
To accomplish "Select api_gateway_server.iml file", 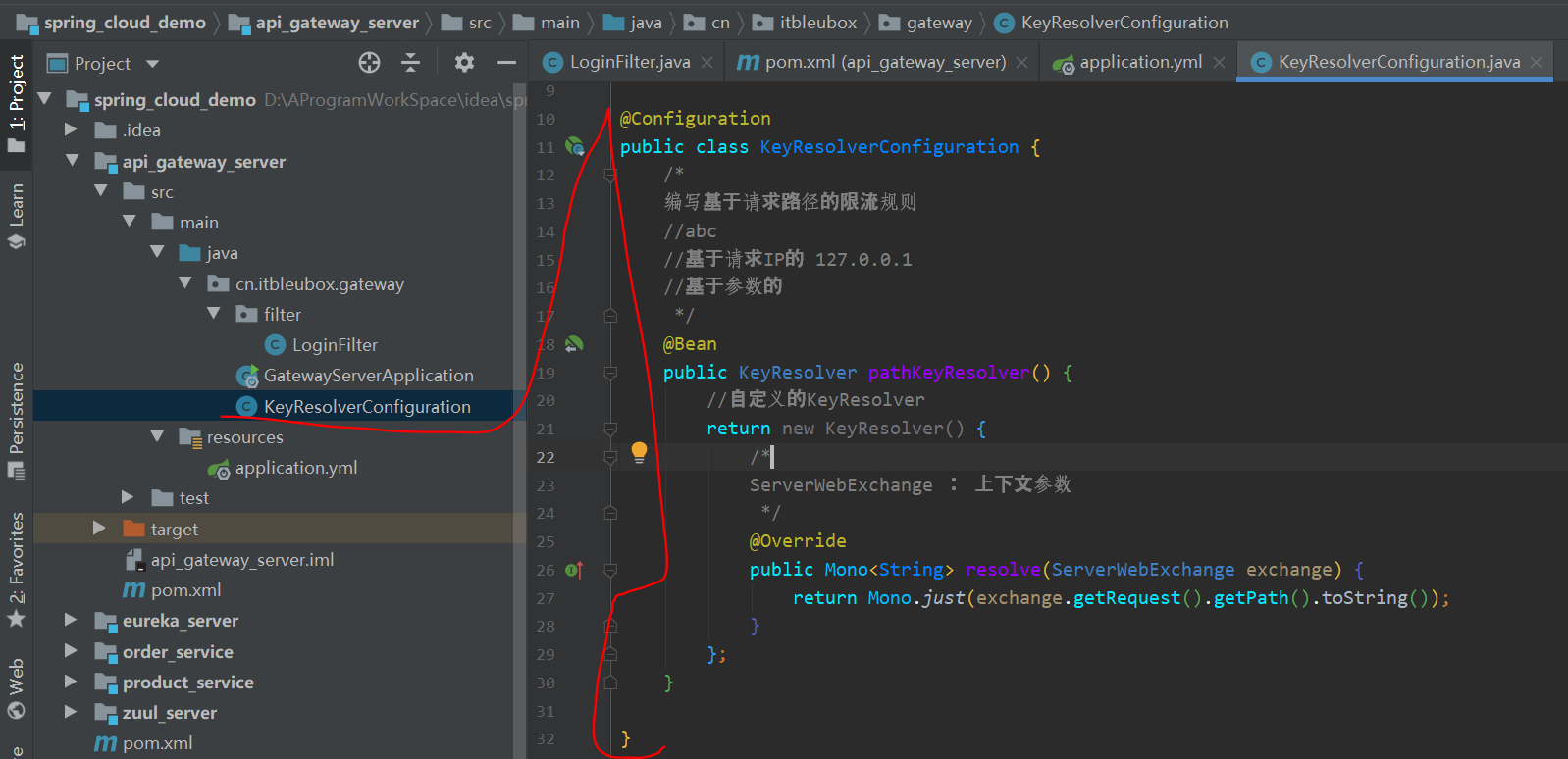I will (x=229, y=560).
